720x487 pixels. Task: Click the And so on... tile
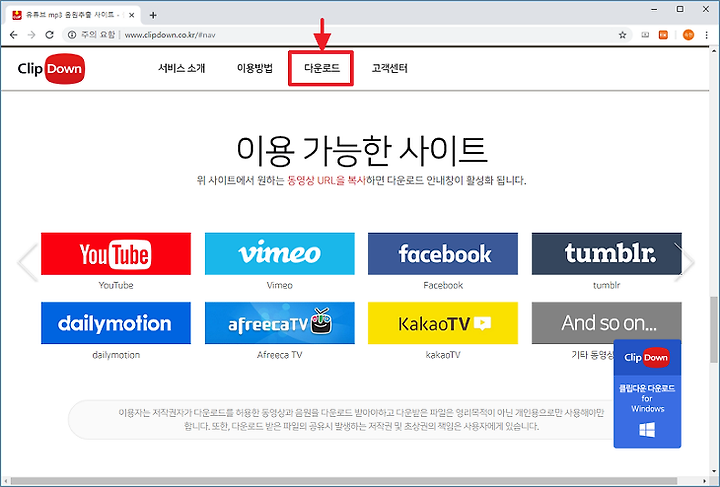click(x=606, y=321)
